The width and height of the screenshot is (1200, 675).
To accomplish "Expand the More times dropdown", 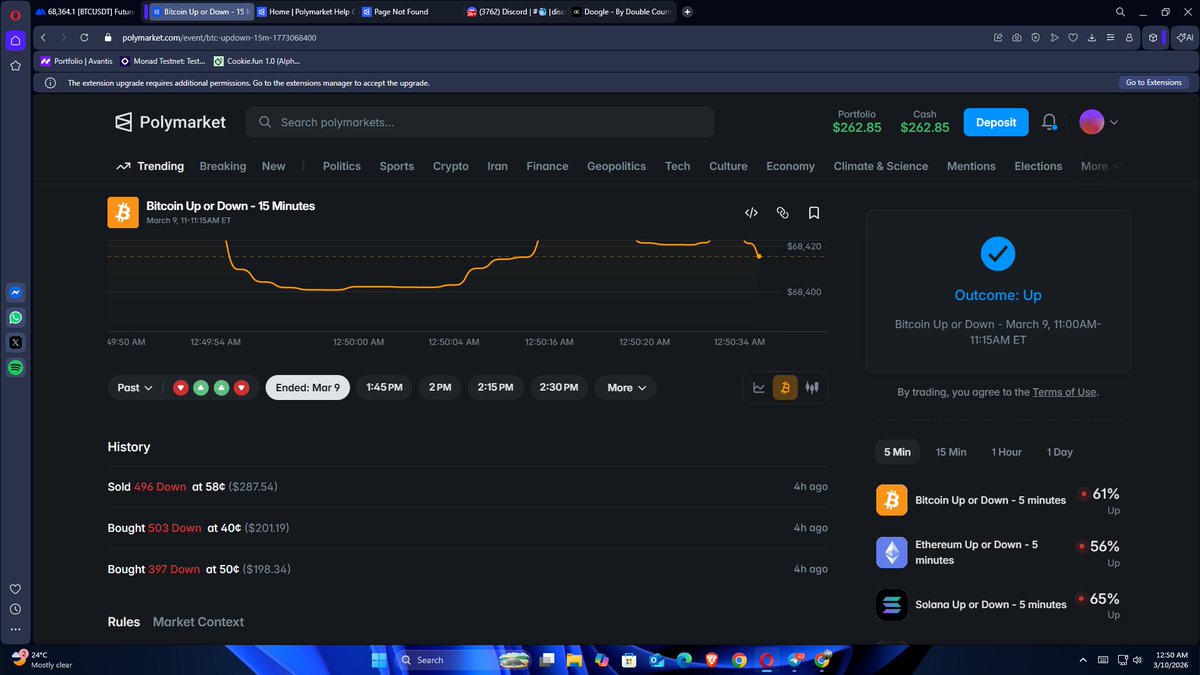I will coord(626,388).
